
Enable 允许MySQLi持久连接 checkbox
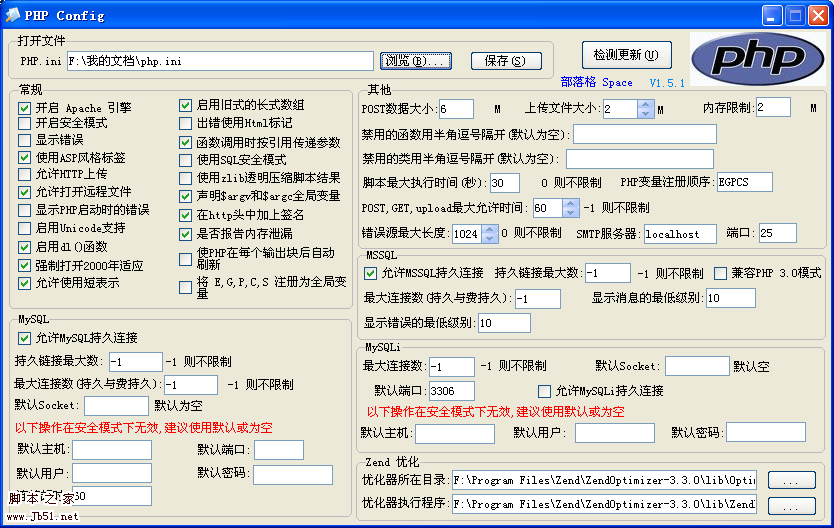coord(544,391)
